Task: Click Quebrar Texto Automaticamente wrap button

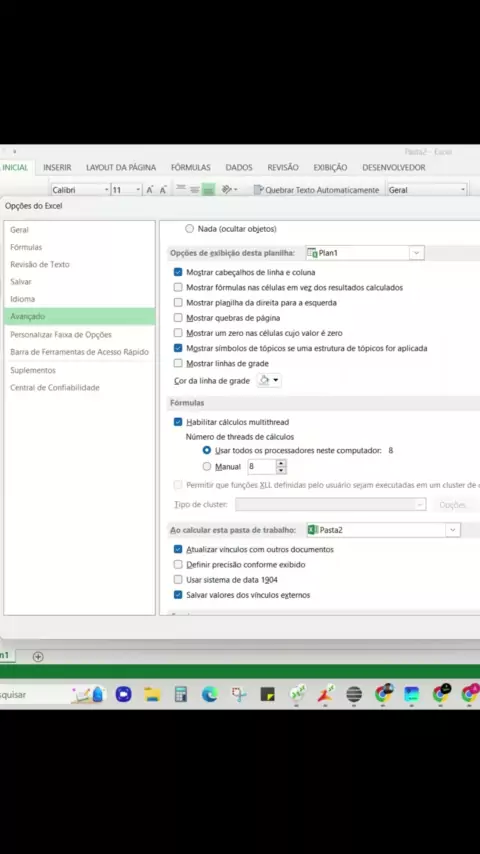Action: coord(317,190)
